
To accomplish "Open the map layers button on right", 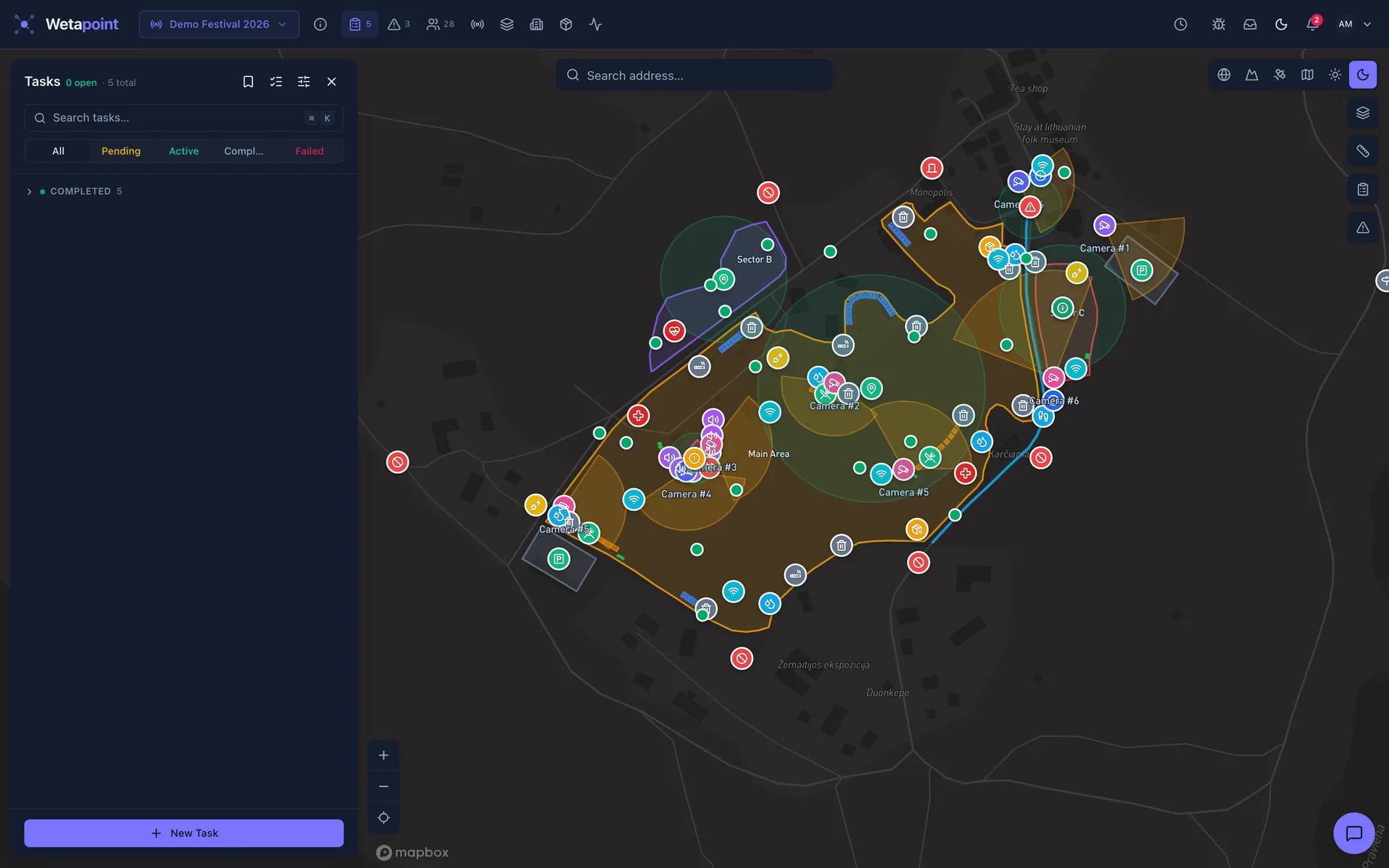I will pos(1363,113).
